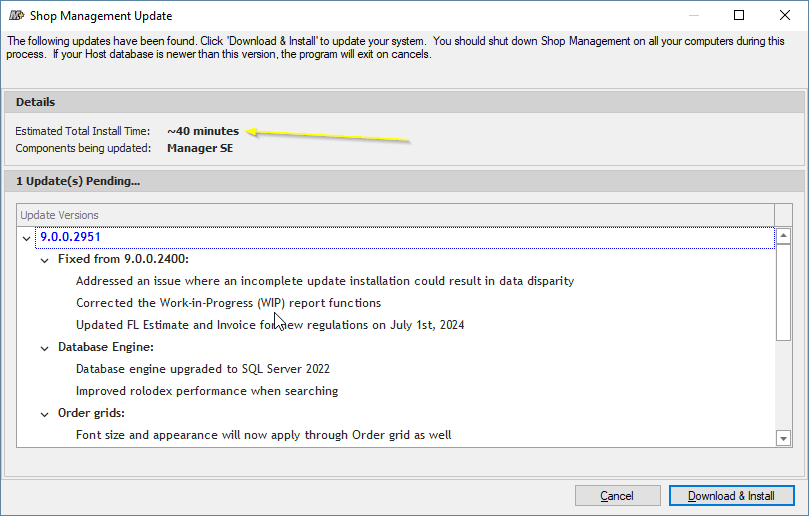Click the Shop Management app icon in title bar
Viewport: 809px width, 516px height.
(x=16, y=15)
